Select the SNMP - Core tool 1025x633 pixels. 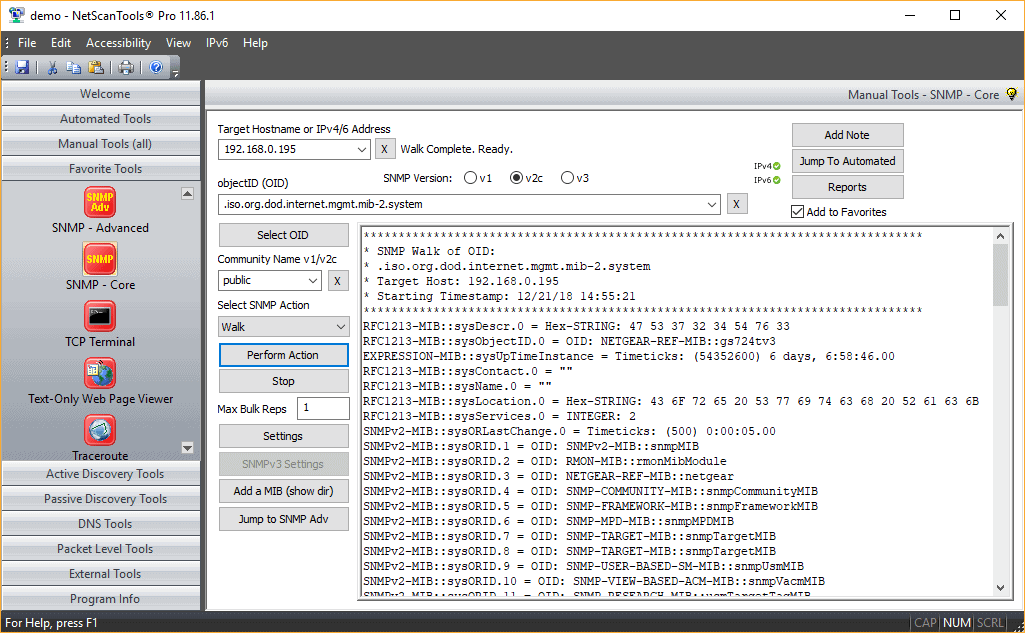point(99,265)
